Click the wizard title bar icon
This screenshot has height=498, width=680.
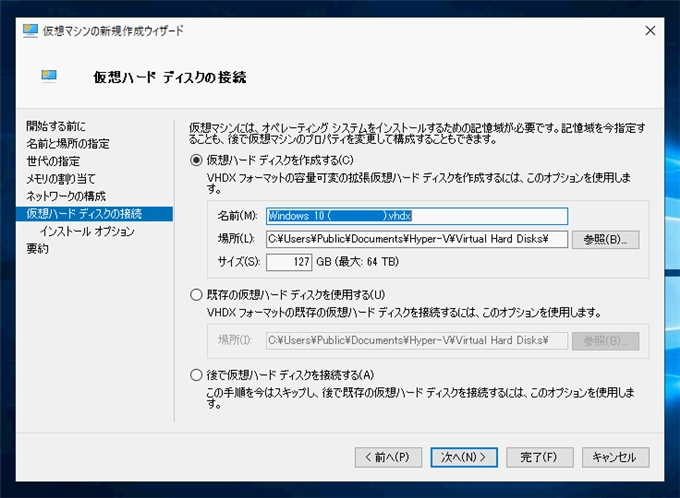30,30
